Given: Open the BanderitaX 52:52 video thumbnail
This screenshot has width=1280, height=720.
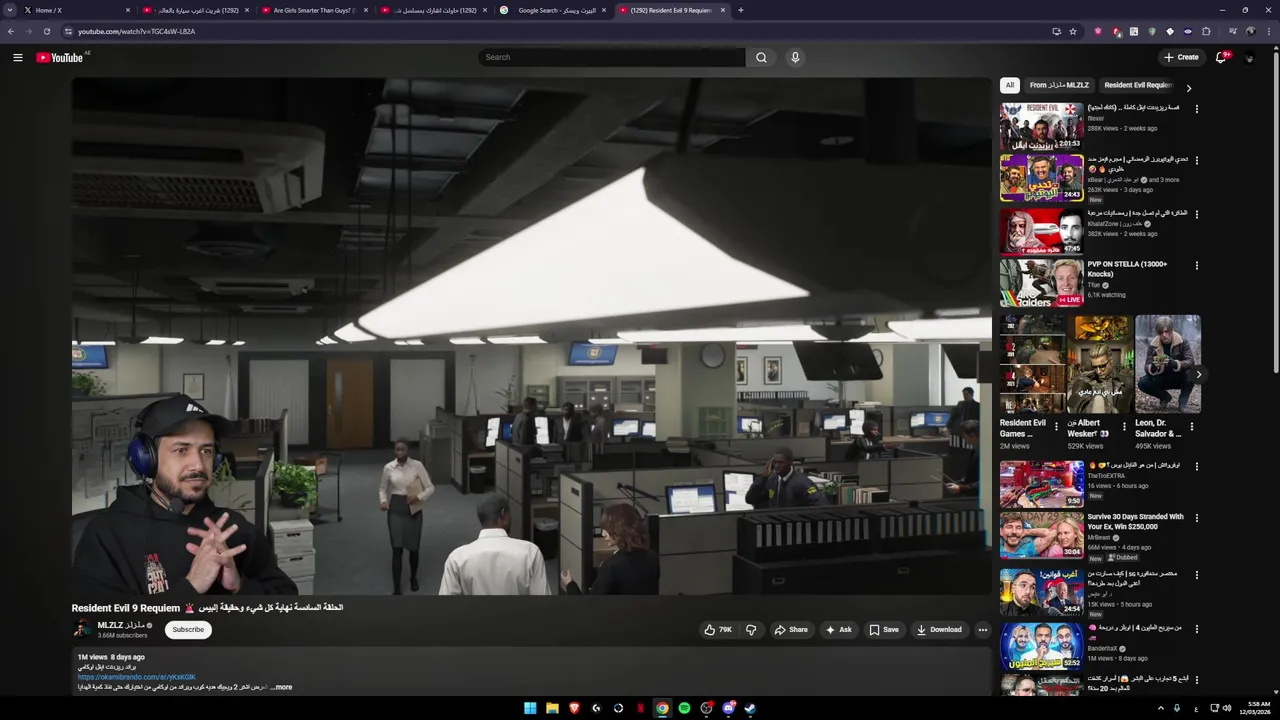Looking at the screenshot, I should 1041,646.
